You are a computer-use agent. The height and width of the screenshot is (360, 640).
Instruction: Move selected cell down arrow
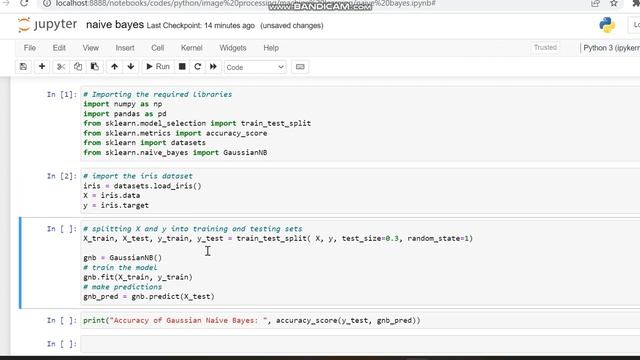131,67
